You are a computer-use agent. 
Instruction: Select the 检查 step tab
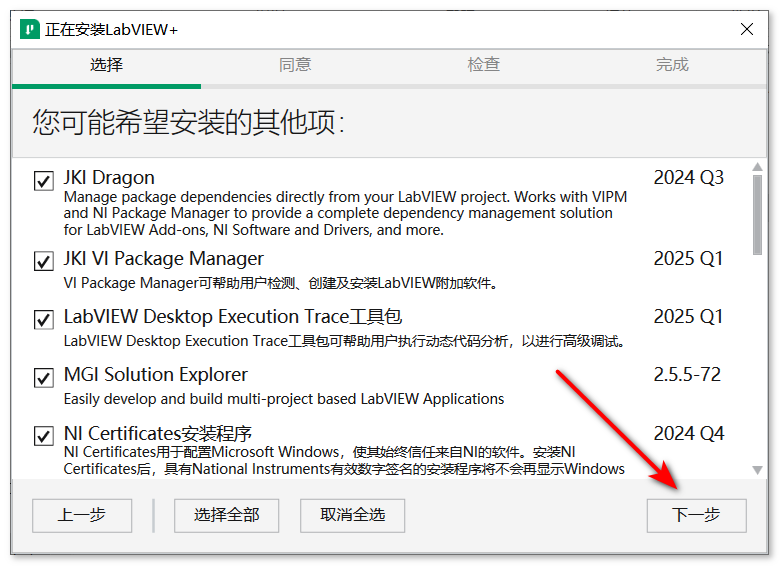point(484,65)
